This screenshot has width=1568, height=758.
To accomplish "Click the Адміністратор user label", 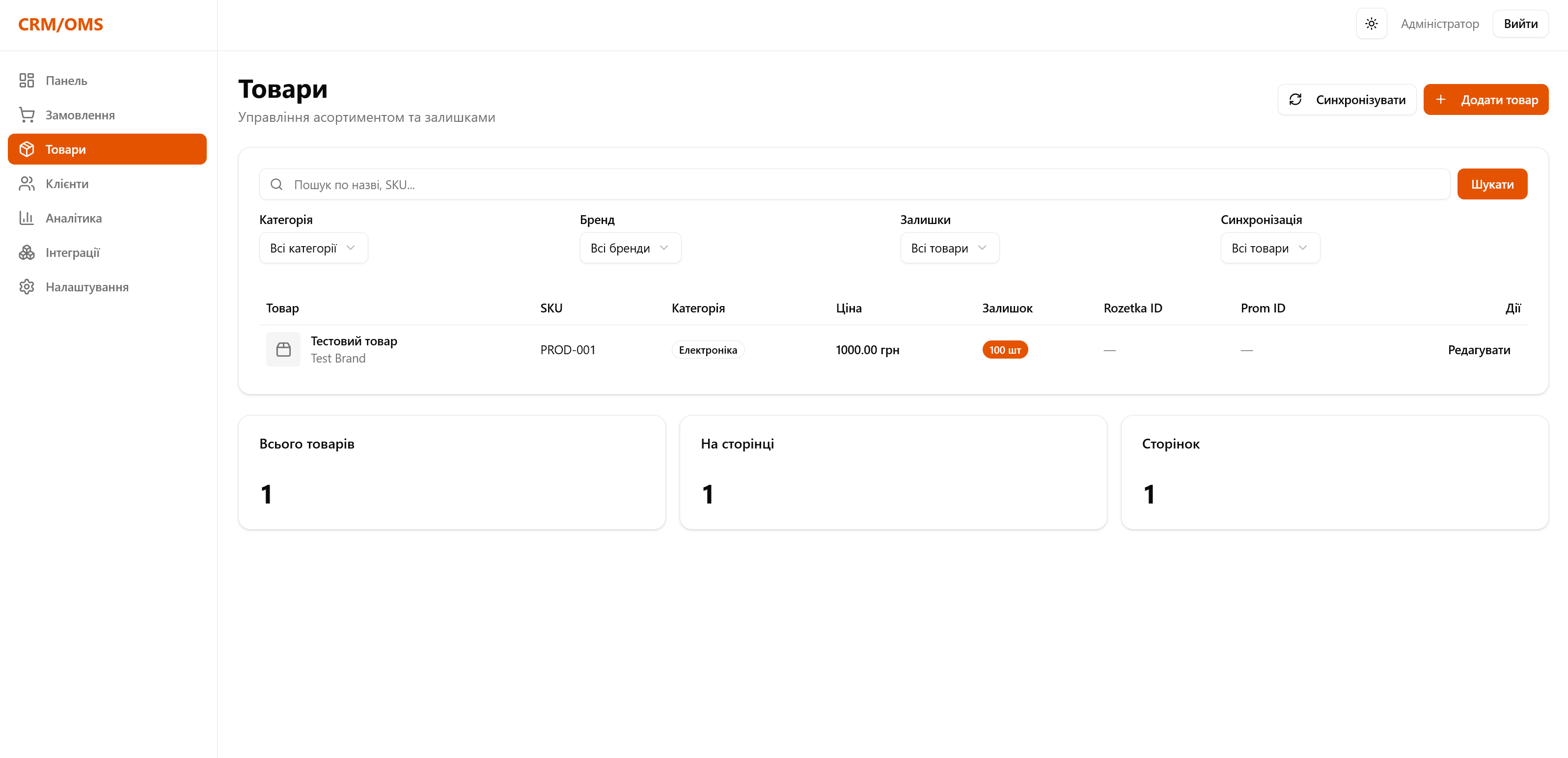I will point(1439,24).
